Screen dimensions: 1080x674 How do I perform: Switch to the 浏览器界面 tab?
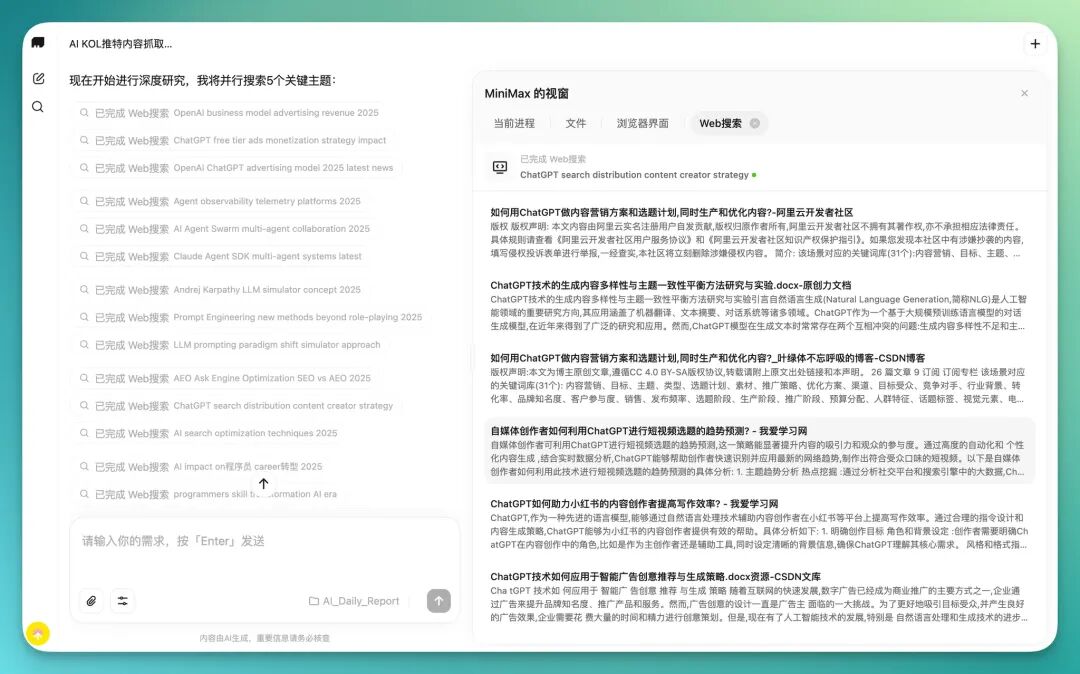click(x=642, y=123)
